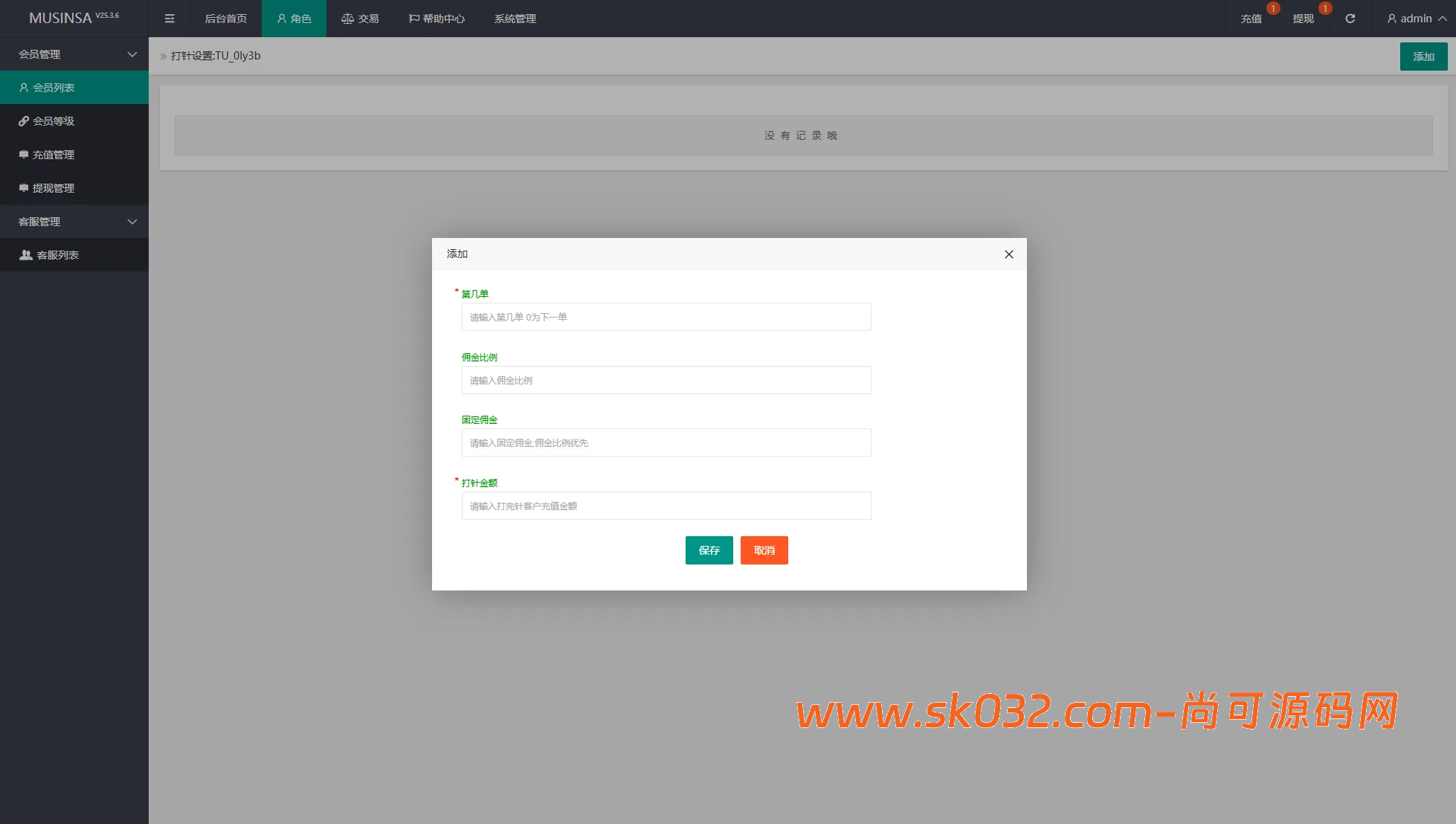Image resolution: width=1456 pixels, height=824 pixels.
Task: Click the green 保存 button
Action: tap(709, 550)
